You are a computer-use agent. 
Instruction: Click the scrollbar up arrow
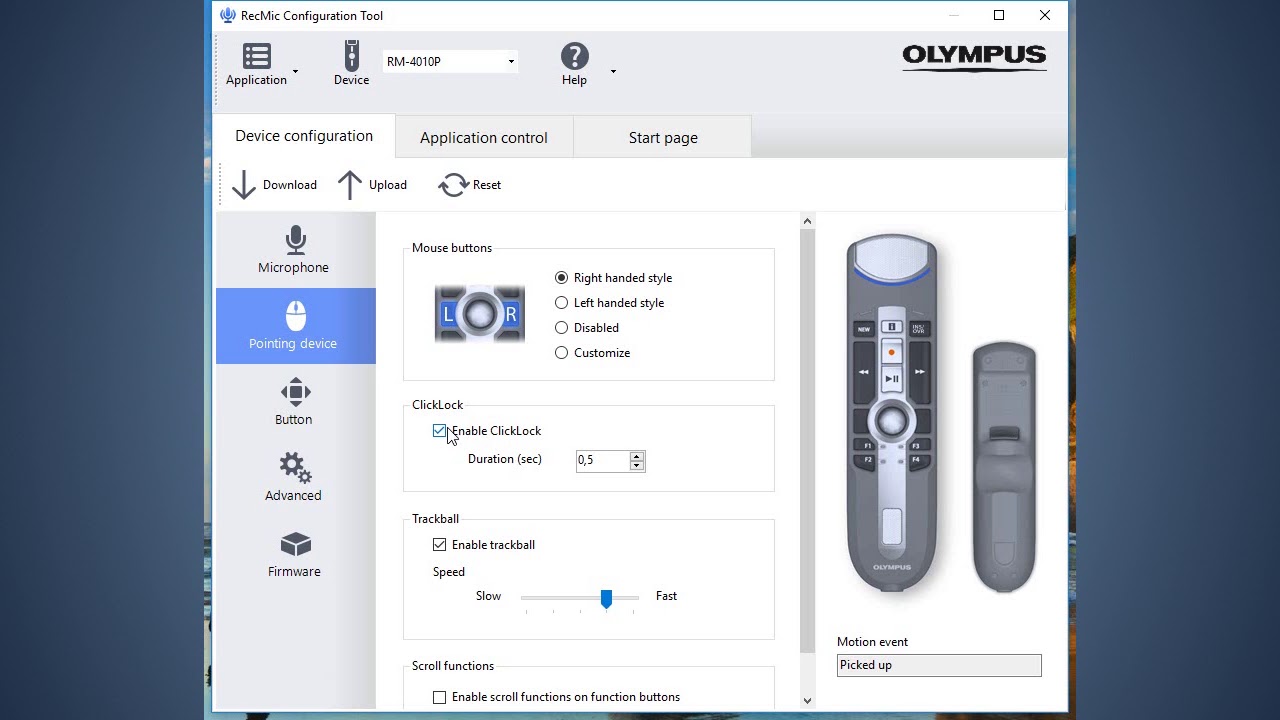click(808, 220)
